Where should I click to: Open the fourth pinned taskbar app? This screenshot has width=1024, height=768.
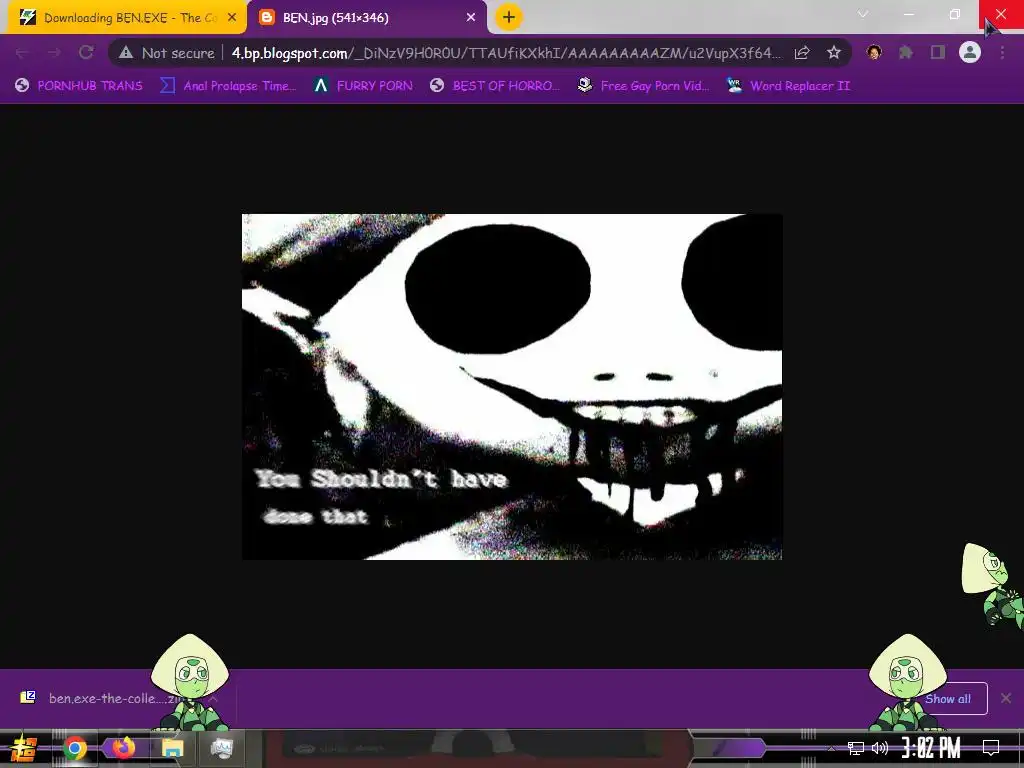pyautogui.click(x=222, y=748)
